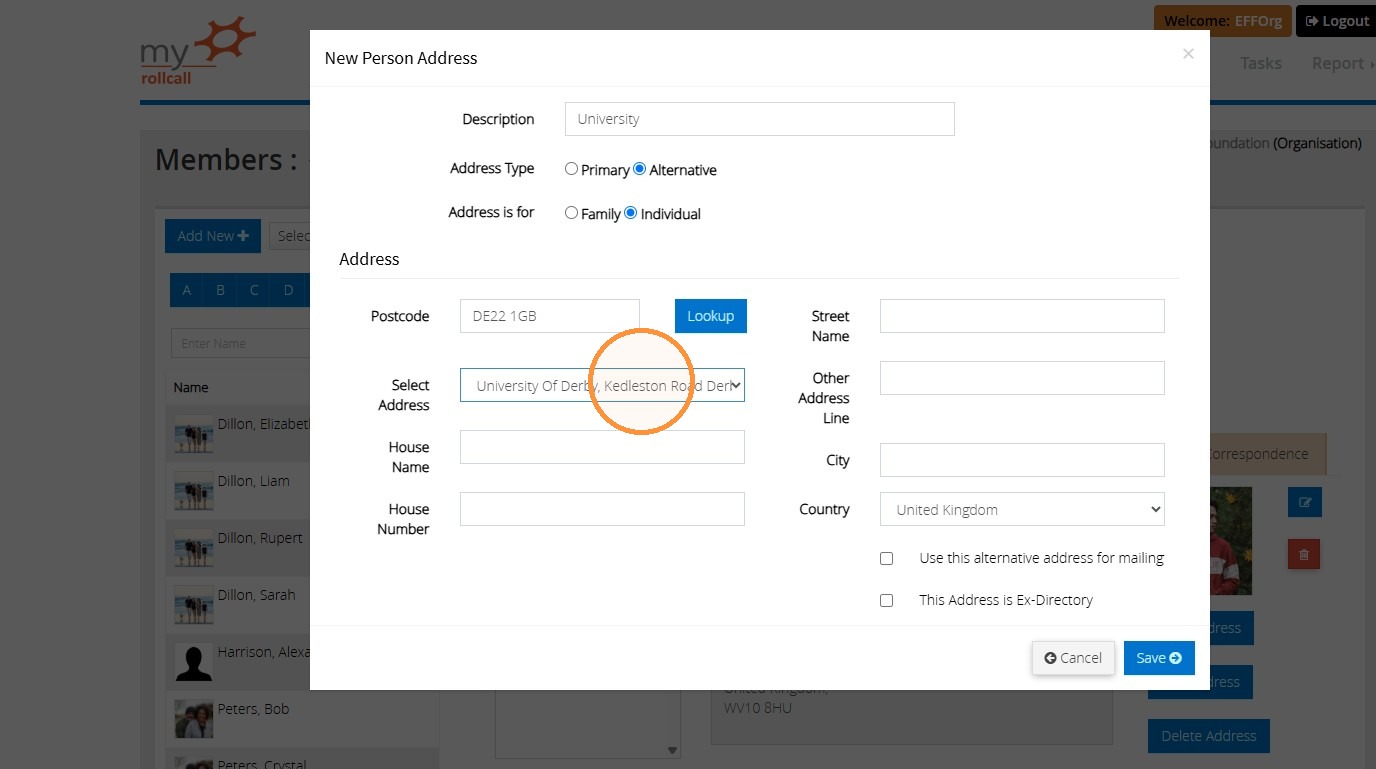This screenshot has height=769, width=1376.
Task: Click the Delete Address button
Action: tap(1209, 736)
